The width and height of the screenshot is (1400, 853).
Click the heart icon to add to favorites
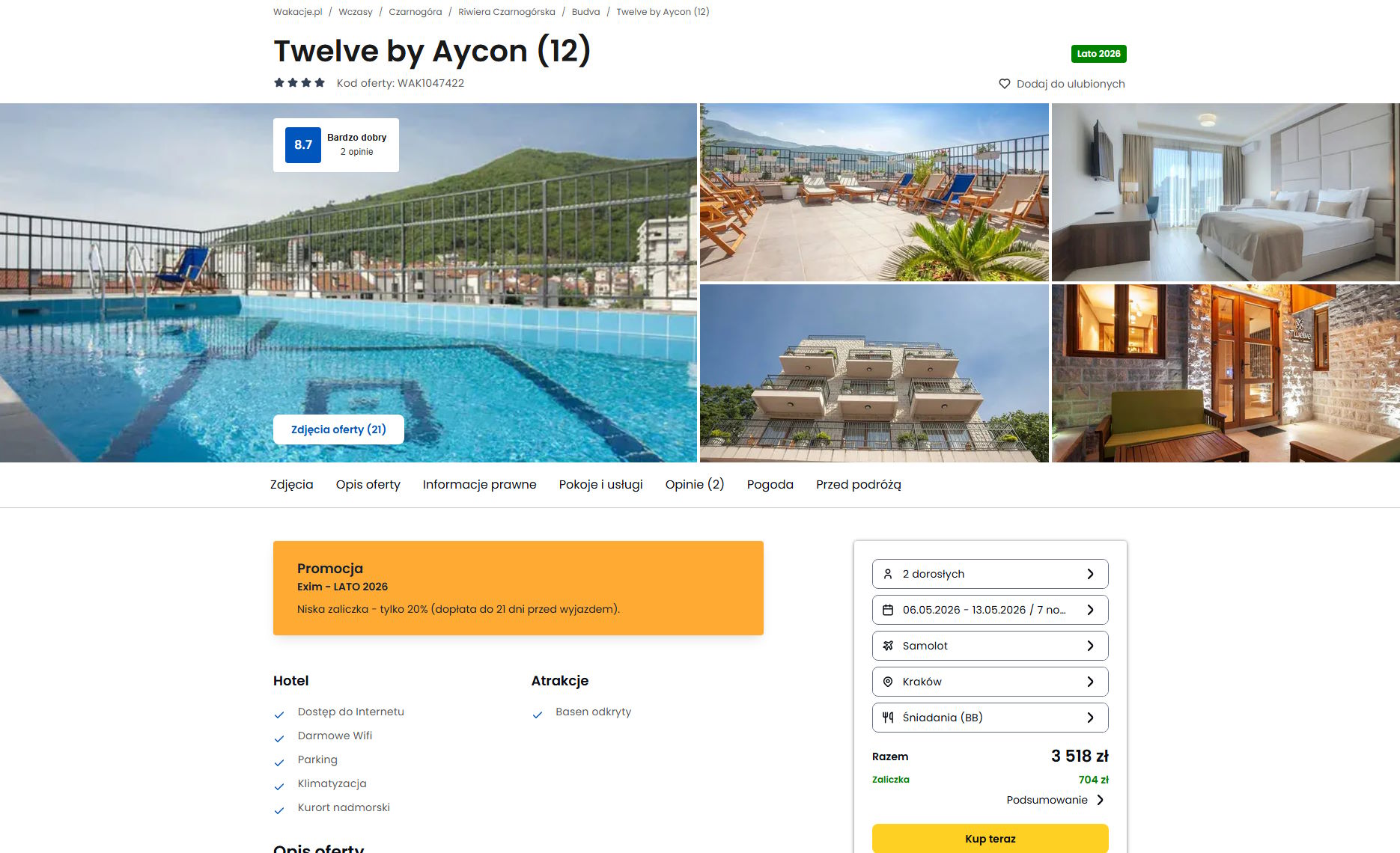tap(1005, 84)
